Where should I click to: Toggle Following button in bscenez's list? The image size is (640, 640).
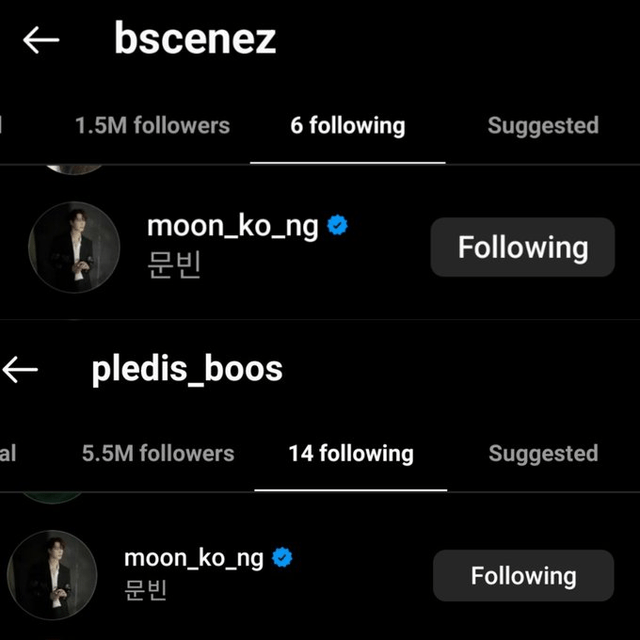(x=522, y=247)
